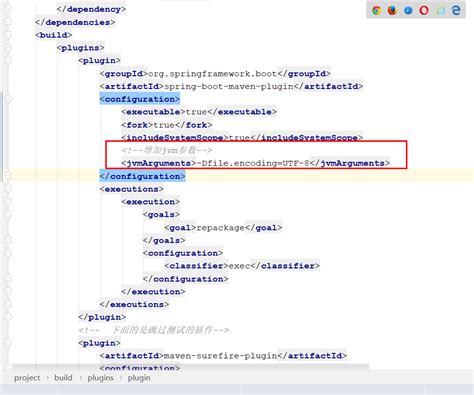Select plugins in the breadcrumb bar
The image size is (474, 395).
click(x=100, y=378)
